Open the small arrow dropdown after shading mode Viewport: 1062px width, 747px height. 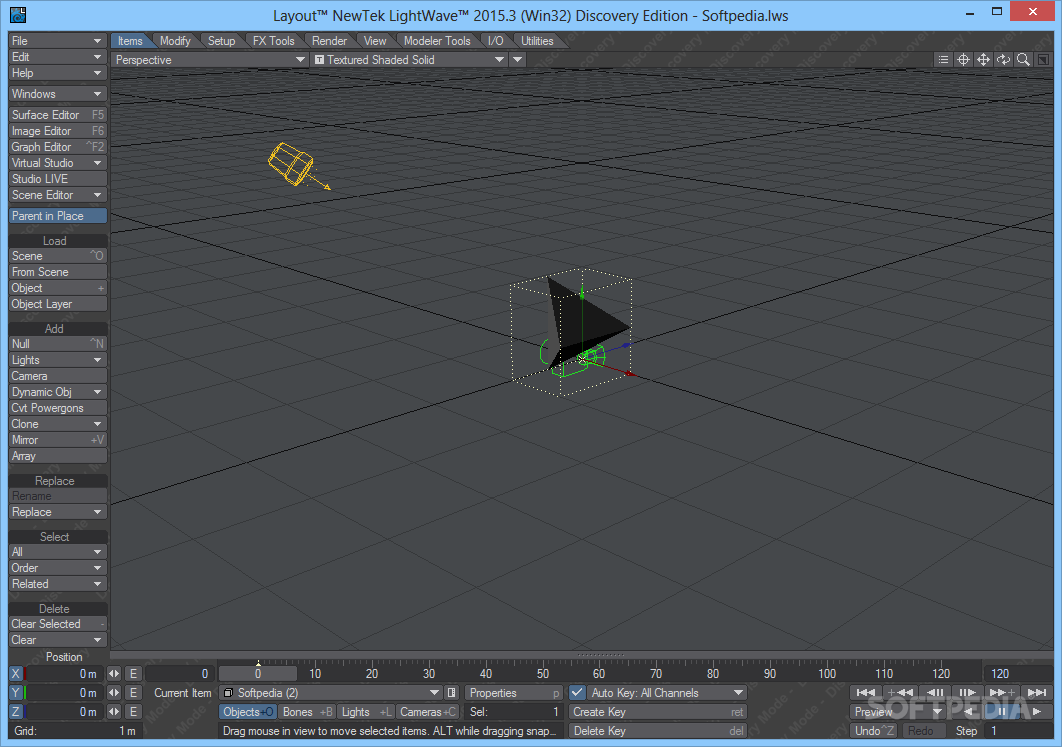click(517, 60)
